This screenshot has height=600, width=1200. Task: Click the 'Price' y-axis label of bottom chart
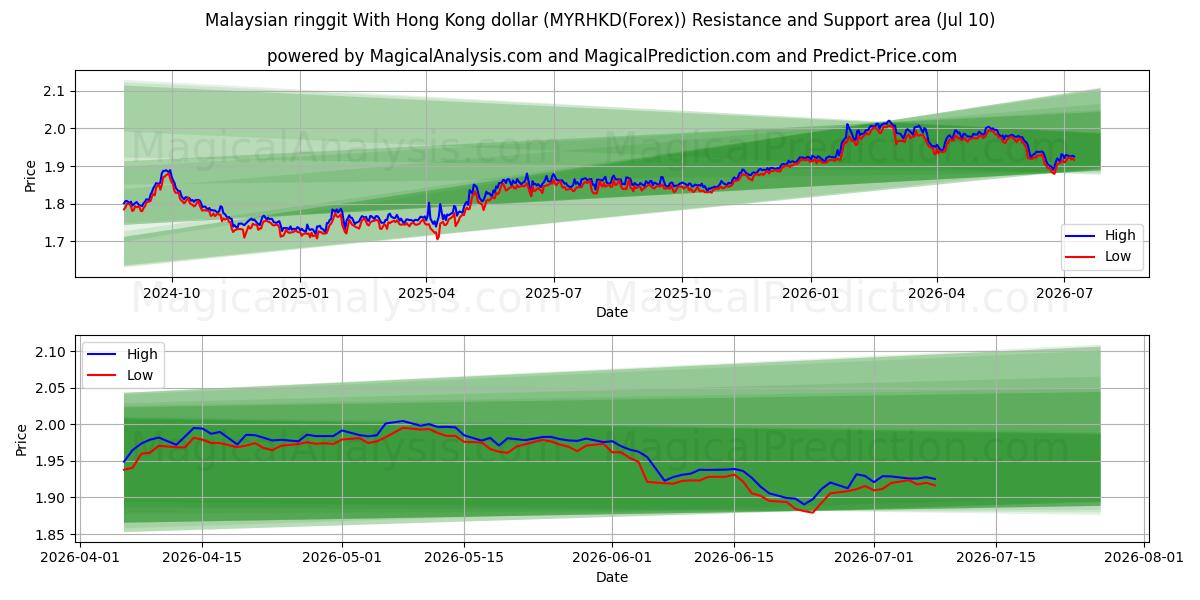[x=22, y=438]
